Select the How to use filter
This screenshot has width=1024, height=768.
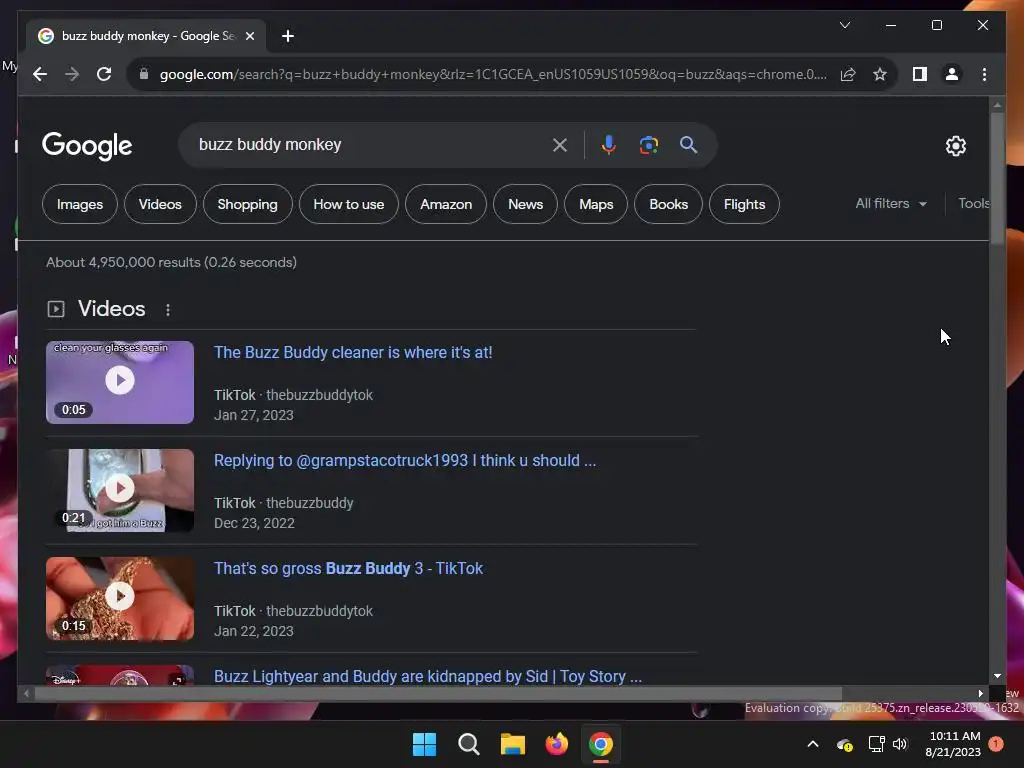coord(349,204)
